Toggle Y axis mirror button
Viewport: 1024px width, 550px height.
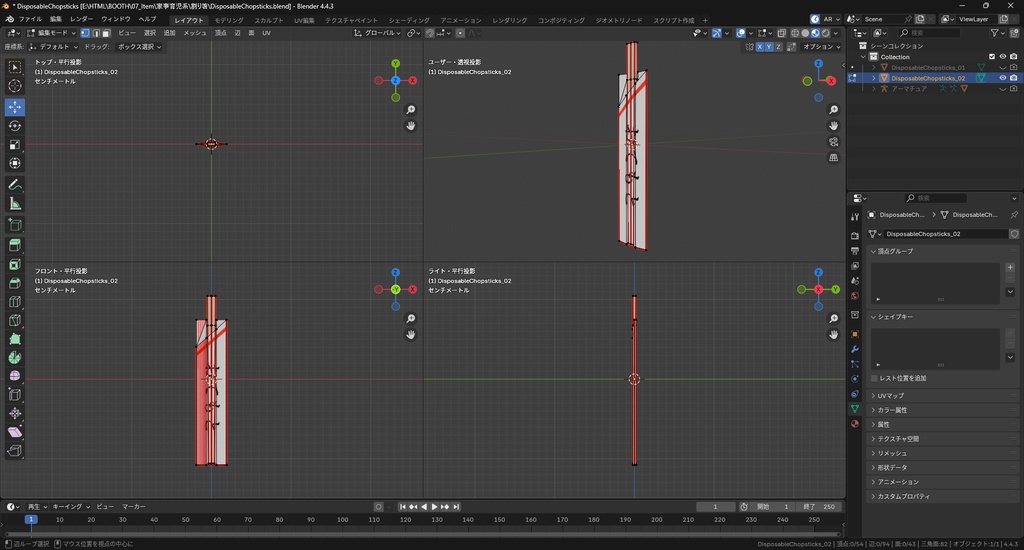click(x=769, y=47)
